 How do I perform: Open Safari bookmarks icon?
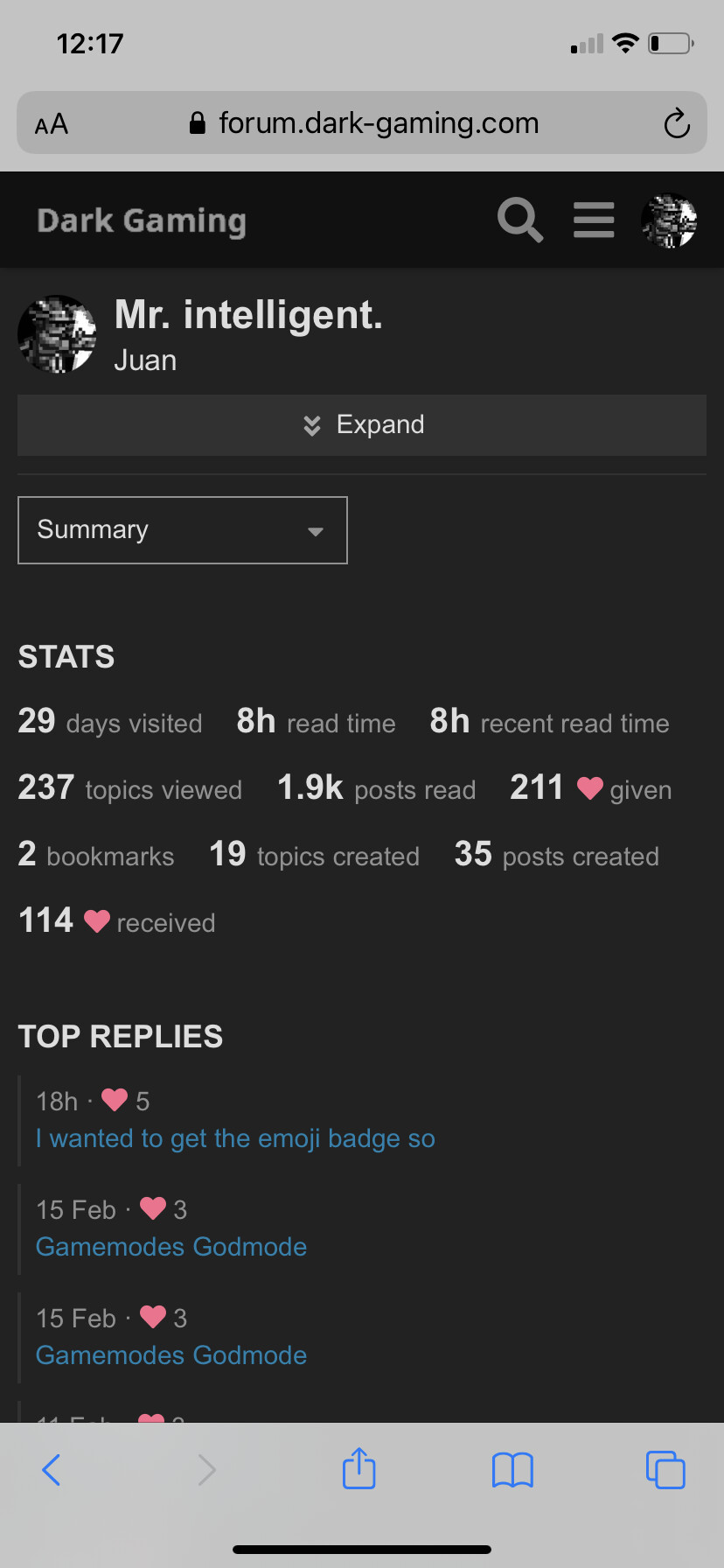pyautogui.click(x=512, y=1469)
